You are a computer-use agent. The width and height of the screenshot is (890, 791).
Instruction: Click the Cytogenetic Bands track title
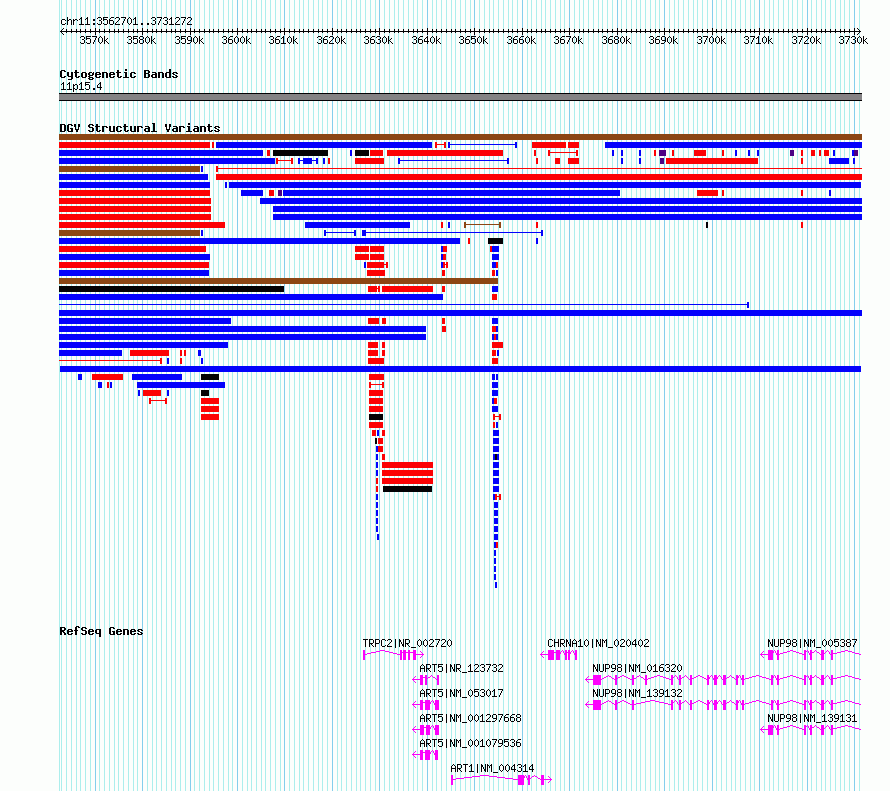pyautogui.click(x=119, y=74)
